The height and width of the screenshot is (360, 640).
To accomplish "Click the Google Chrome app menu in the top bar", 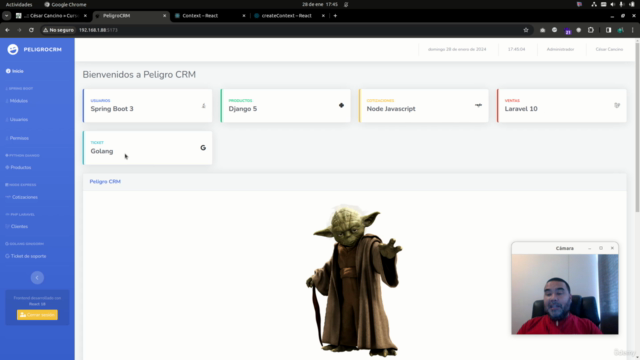I will point(65,4).
